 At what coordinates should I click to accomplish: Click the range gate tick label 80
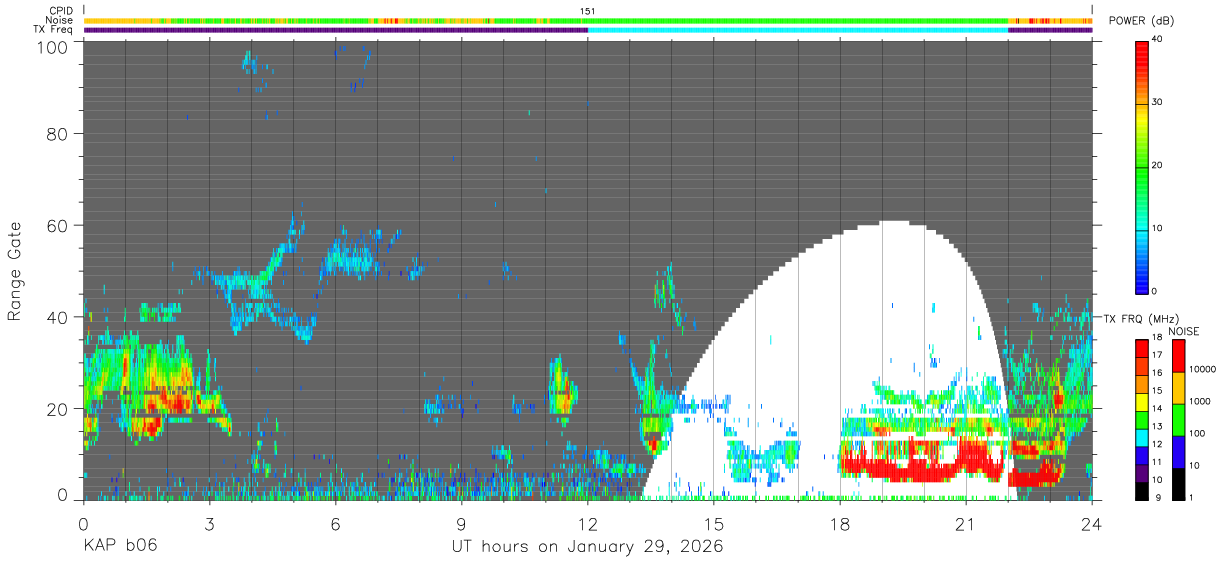click(58, 133)
